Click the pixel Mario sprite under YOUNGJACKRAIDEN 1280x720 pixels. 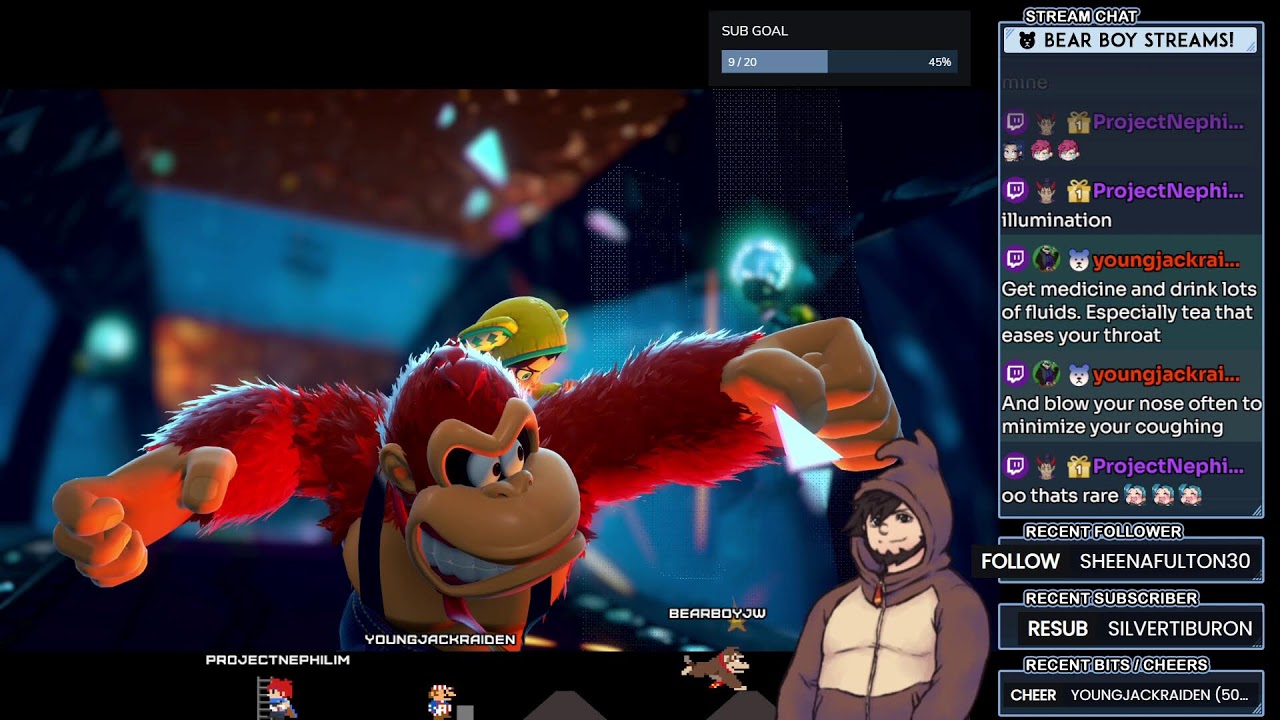click(x=441, y=700)
